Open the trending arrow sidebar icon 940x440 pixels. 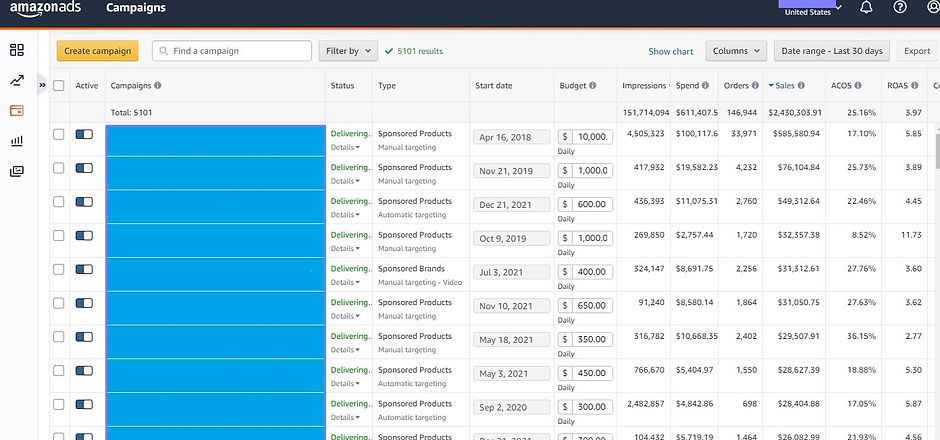[17, 80]
